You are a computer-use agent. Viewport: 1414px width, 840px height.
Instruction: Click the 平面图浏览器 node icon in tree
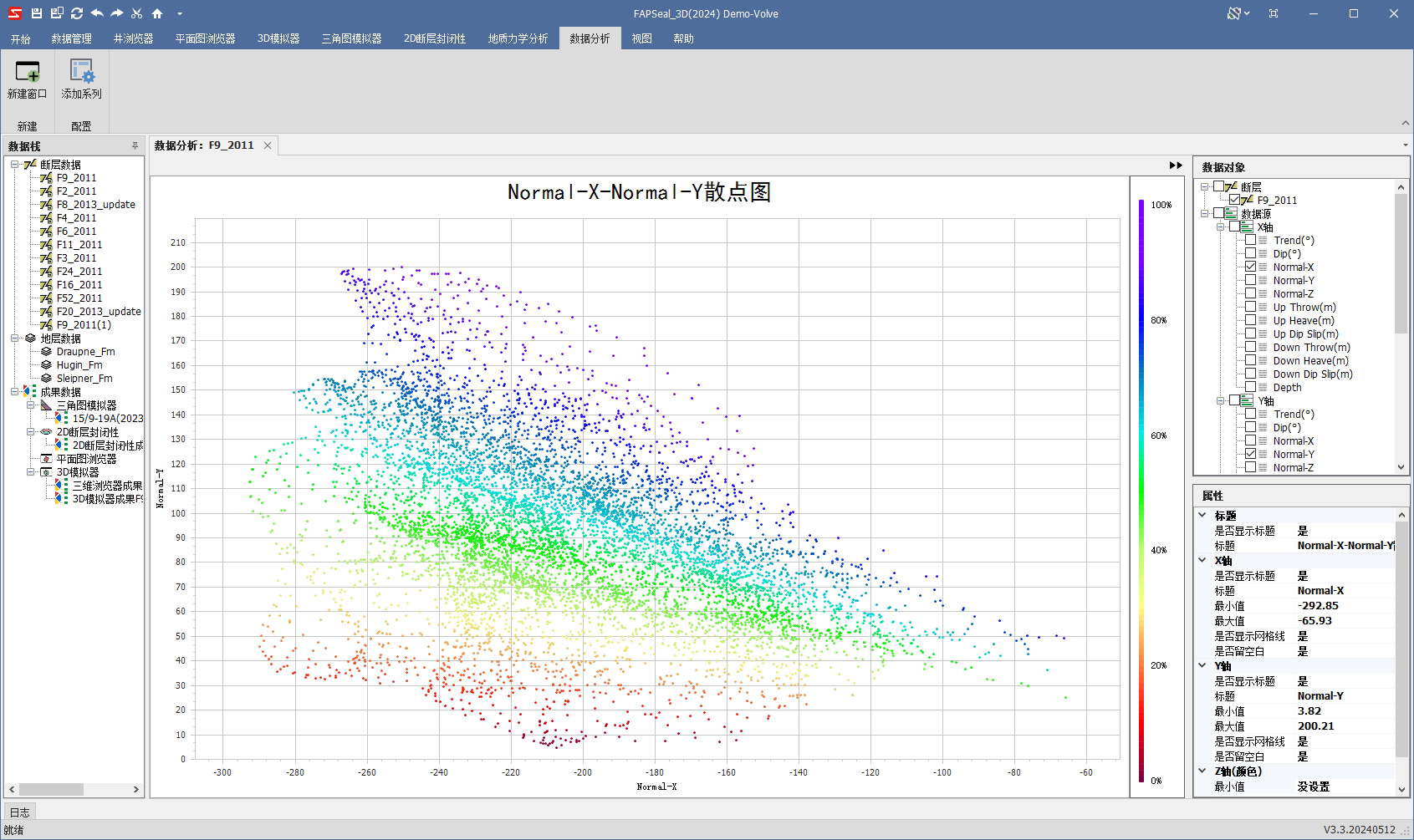point(46,459)
